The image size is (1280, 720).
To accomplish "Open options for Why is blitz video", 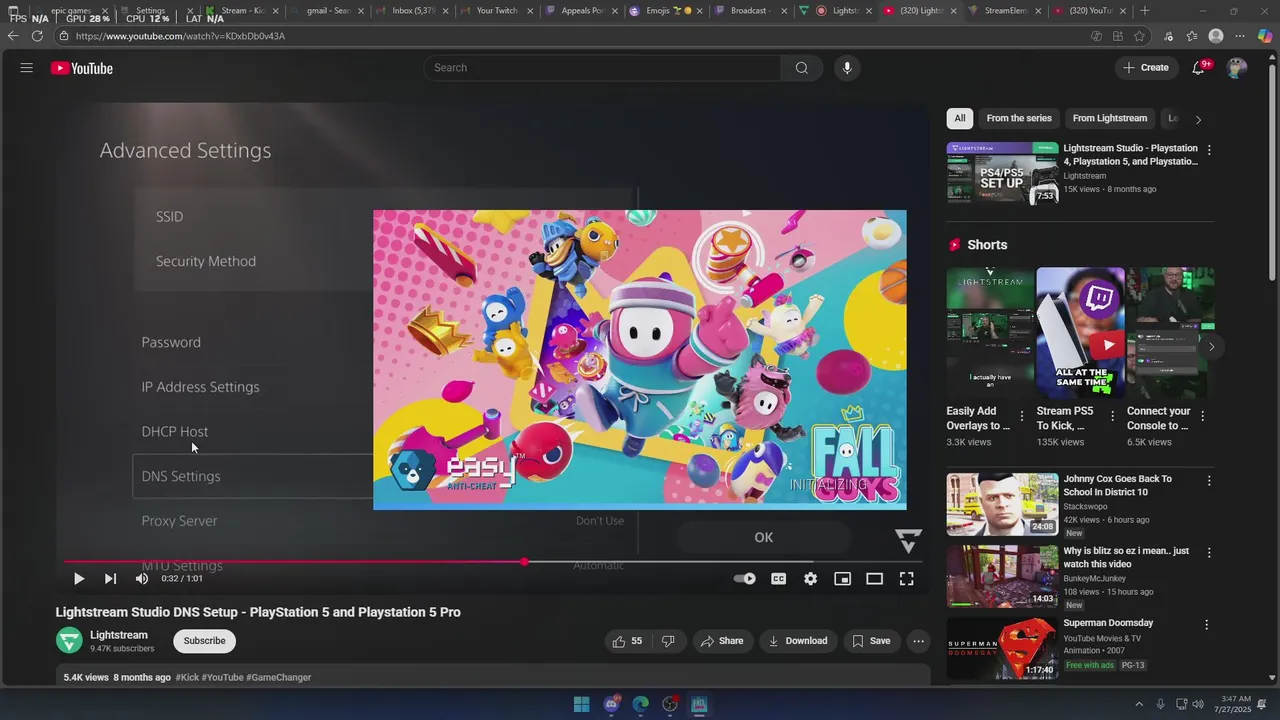I will pos(1209,553).
